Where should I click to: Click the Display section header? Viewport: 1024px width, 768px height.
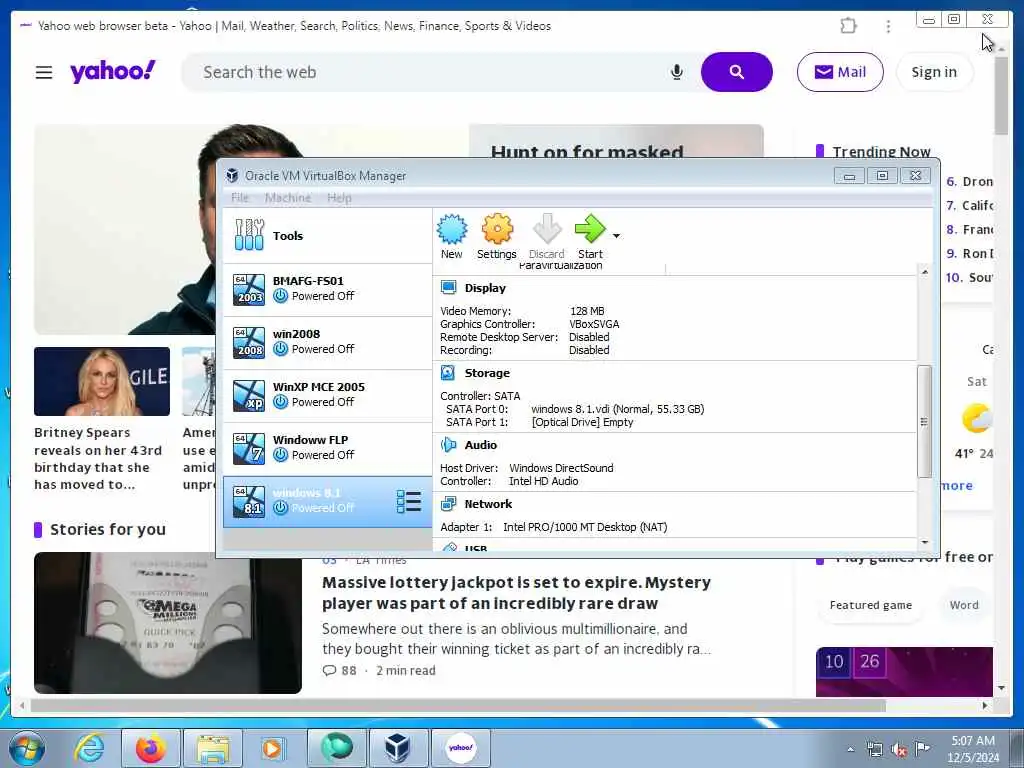pyautogui.click(x=485, y=288)
